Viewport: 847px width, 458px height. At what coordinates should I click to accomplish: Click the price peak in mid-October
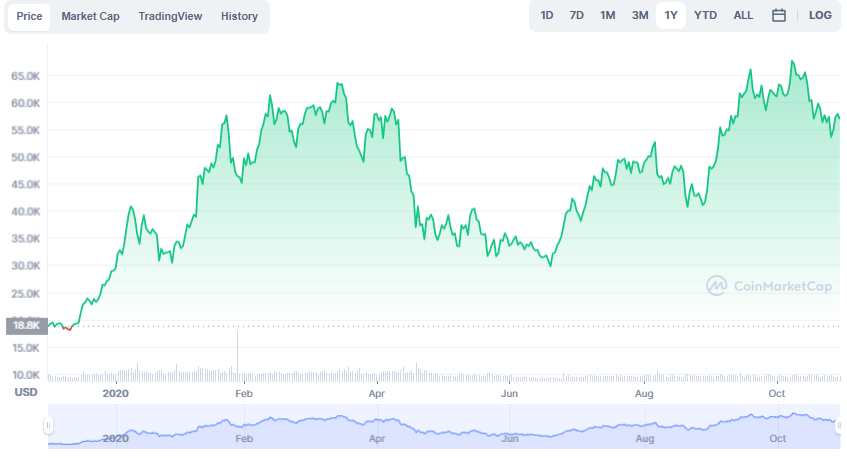(x=792, y=62)
